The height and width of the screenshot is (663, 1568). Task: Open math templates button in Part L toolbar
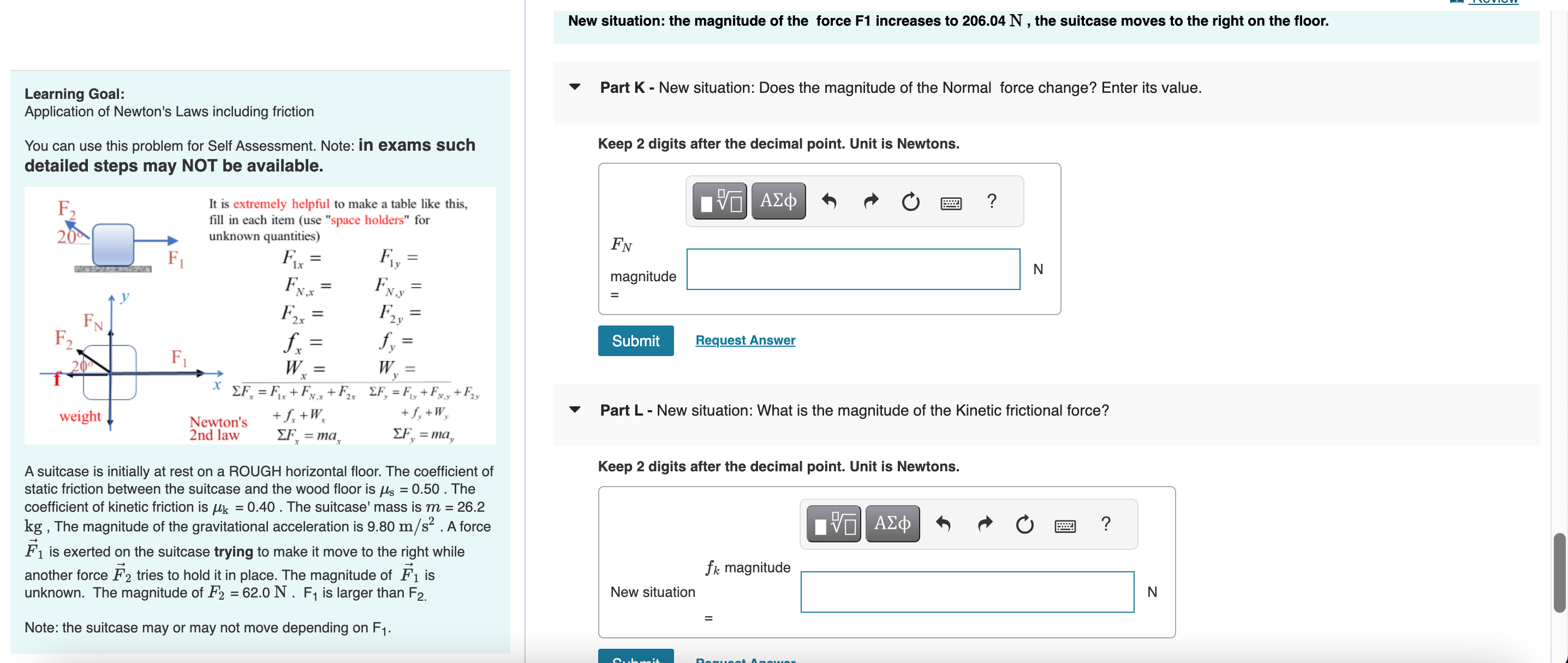[833, 524]
